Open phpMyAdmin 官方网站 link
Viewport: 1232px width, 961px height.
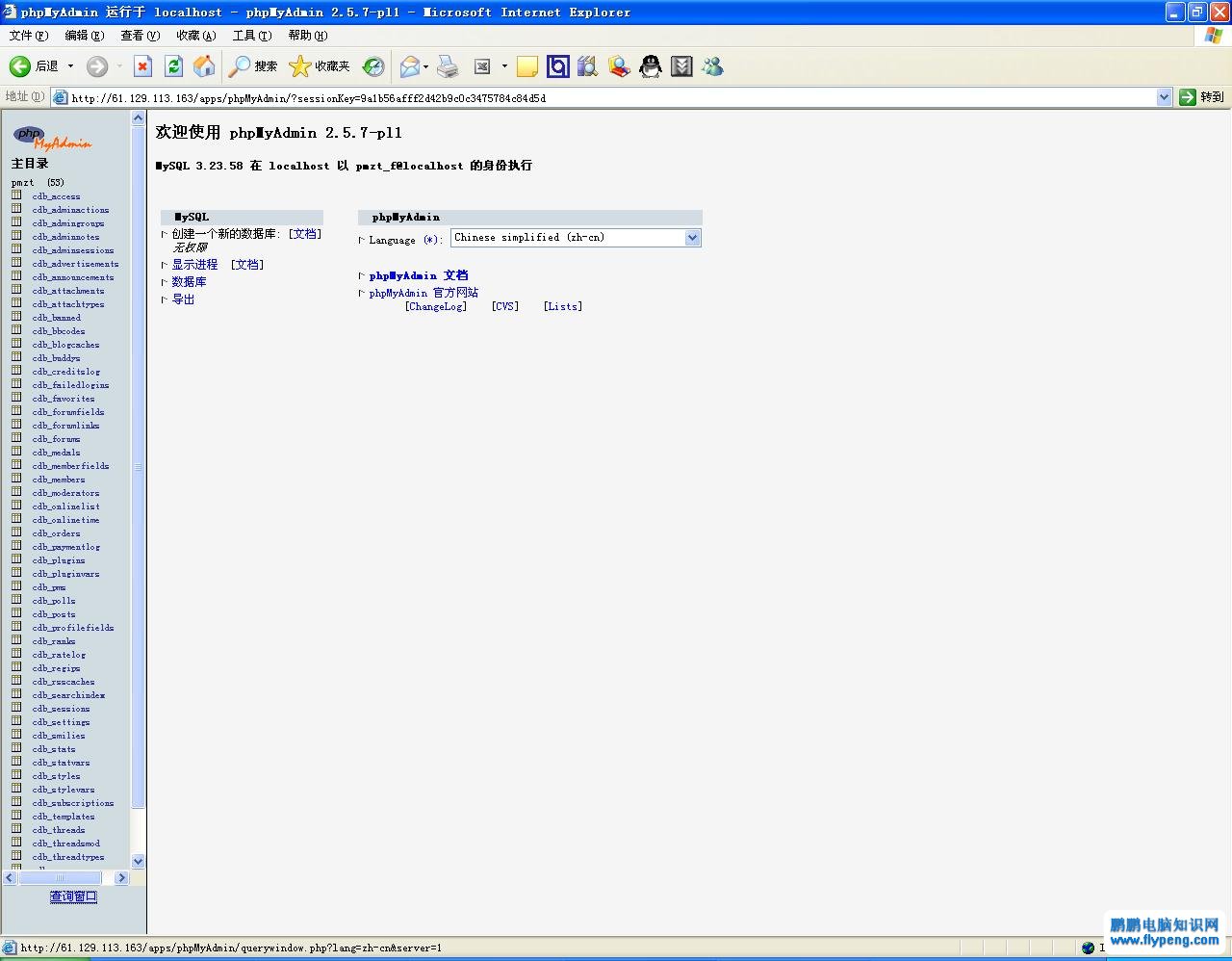pos(423,293)
